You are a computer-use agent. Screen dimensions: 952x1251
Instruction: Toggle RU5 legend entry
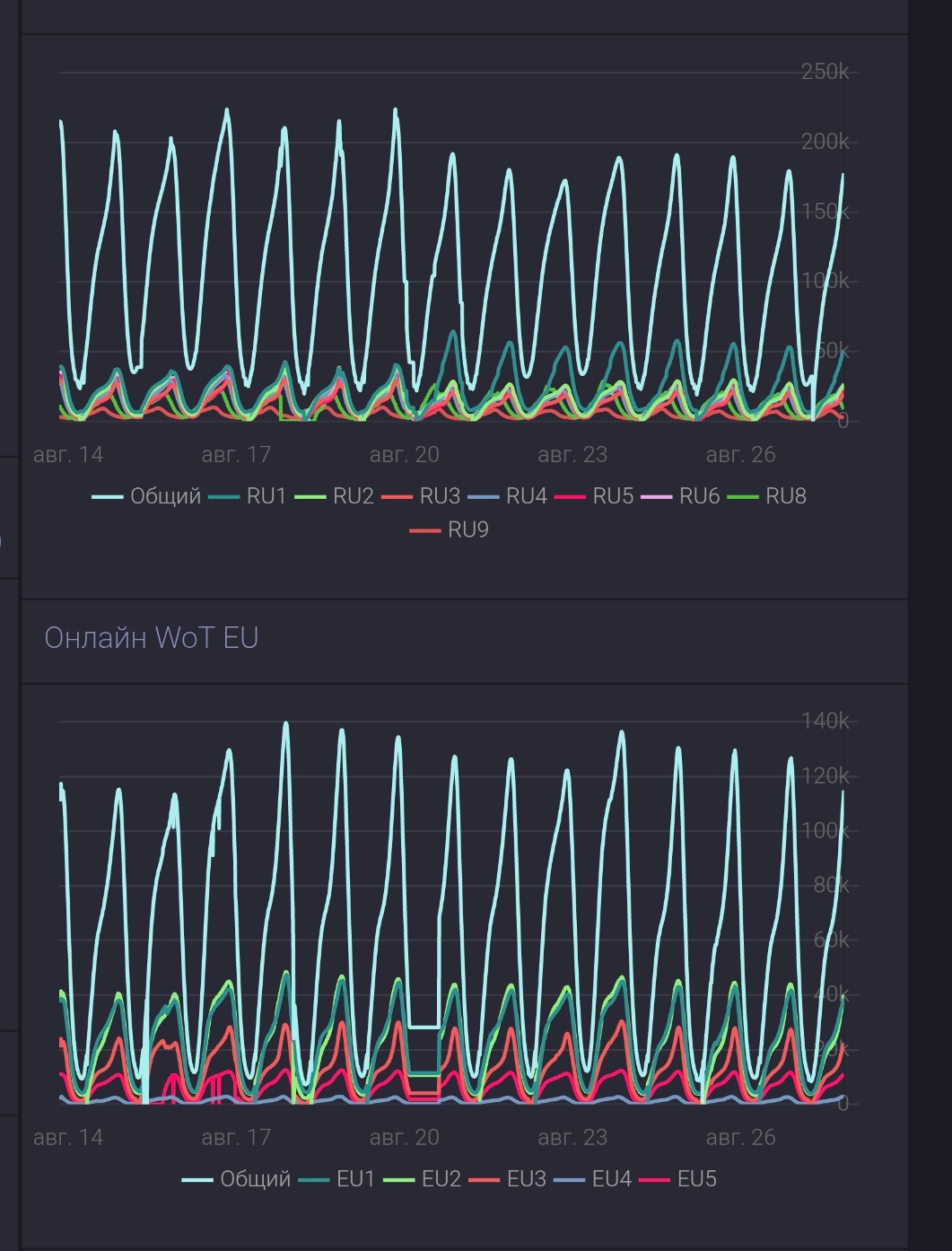[594, 496]
